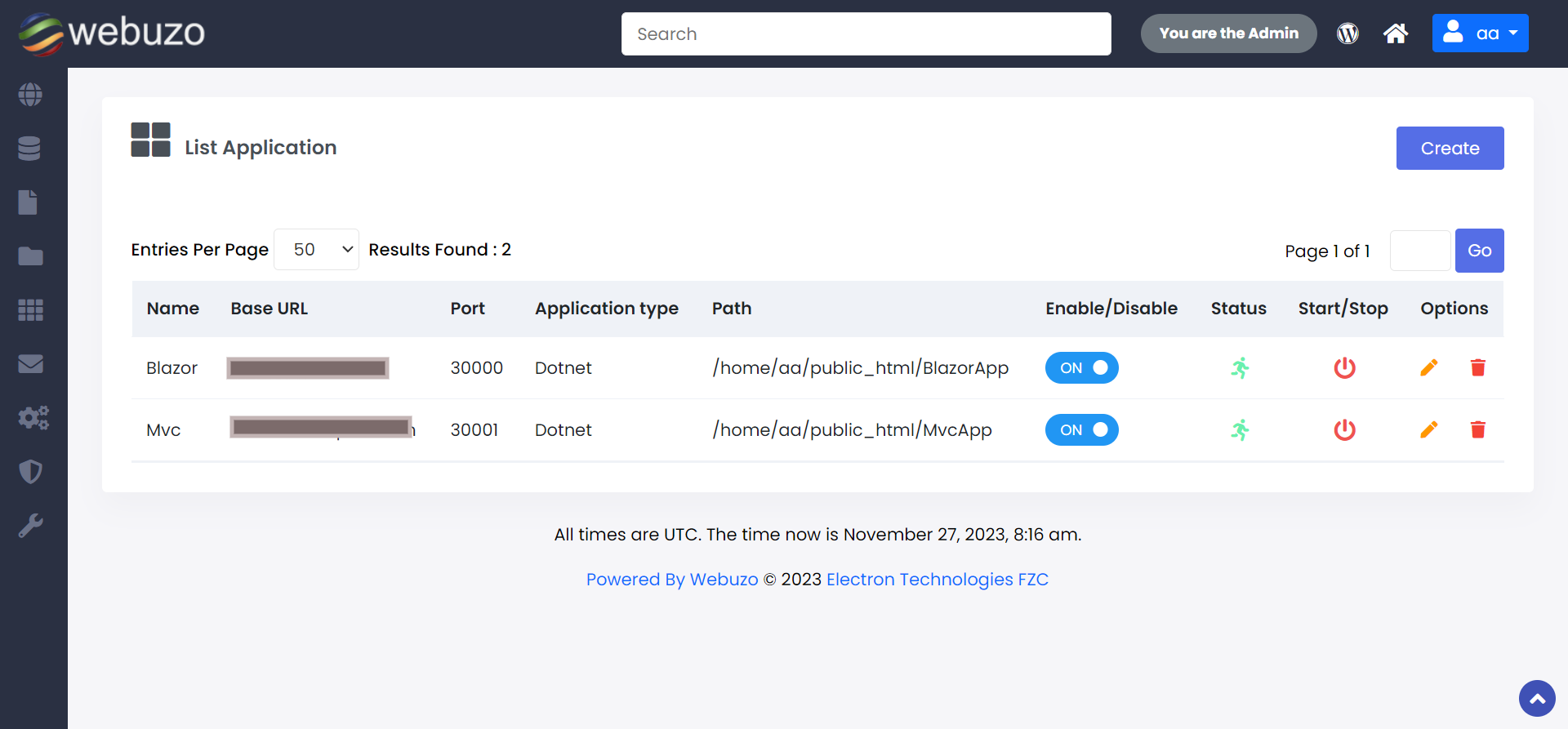This screenshot has height=729, width=1568.
Task: Open the database icon in the sidebar
Action: (x=30, y=149)
